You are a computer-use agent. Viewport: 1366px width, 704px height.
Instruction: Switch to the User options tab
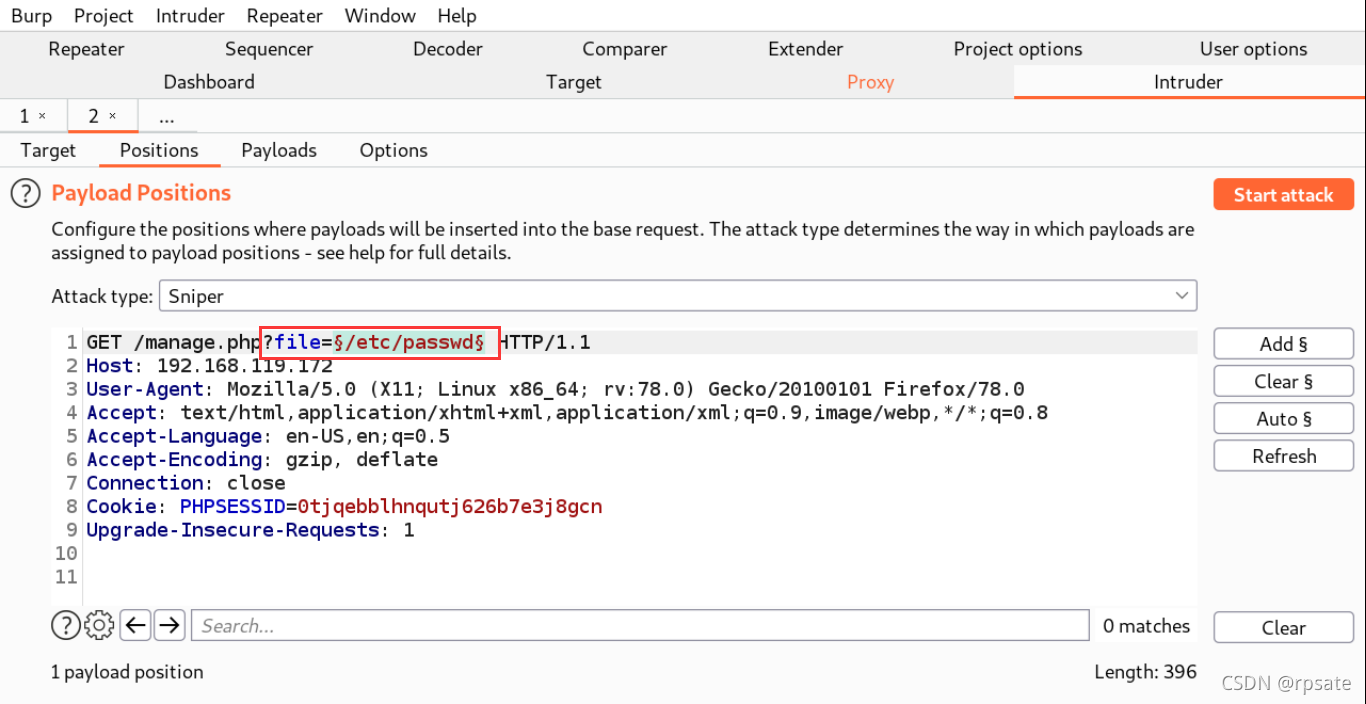click(1254, 49)
